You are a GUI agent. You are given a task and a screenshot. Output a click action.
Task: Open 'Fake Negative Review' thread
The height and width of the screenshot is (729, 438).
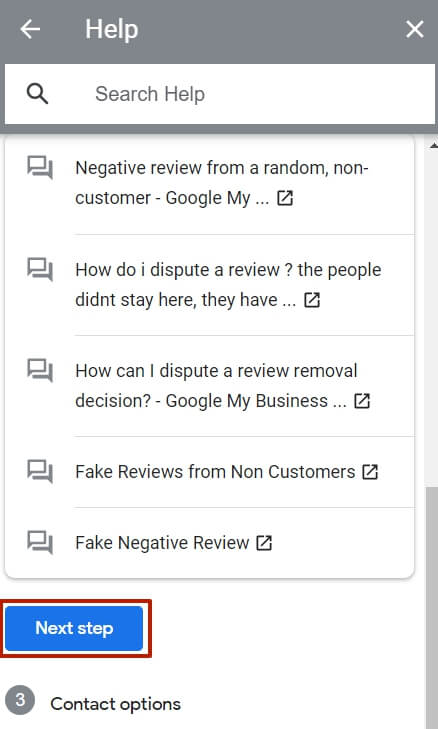pyautogui.click(x=162, y=543)
